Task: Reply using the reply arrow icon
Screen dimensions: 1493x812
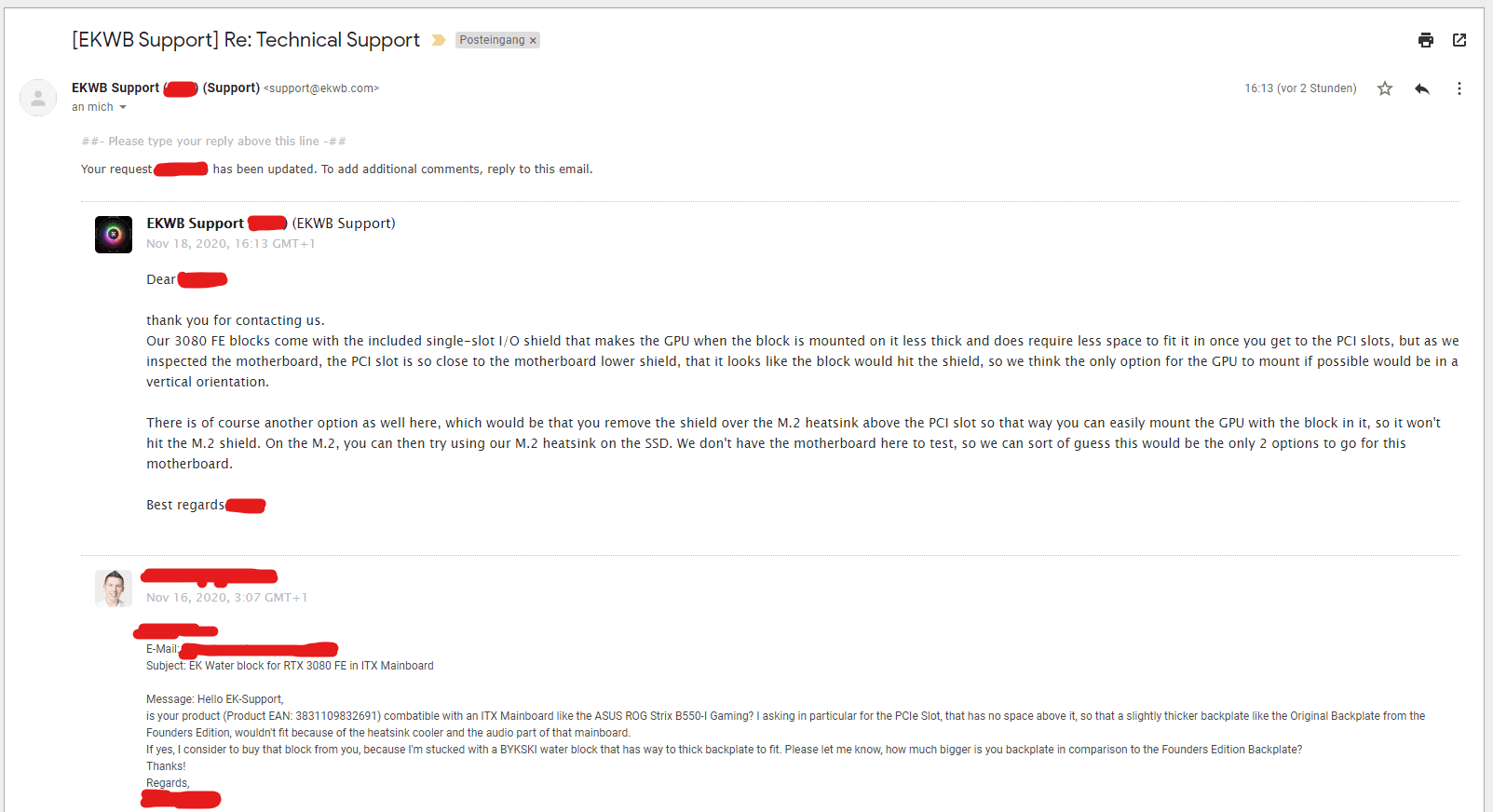Action: point(1421,88)
